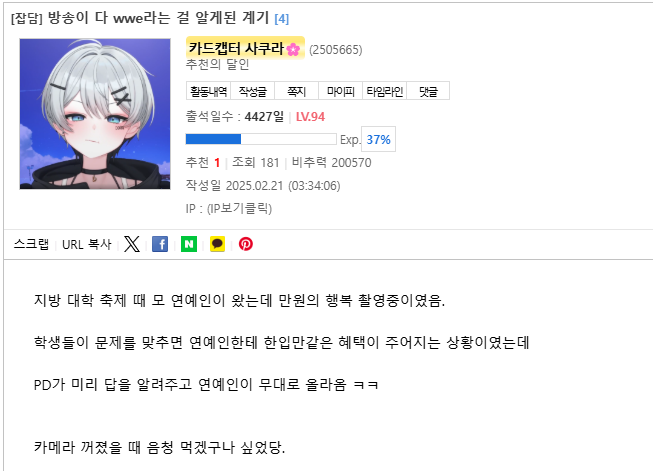Screen dimensions: 653x471
Task: Share the post on X (Twitter)
Action: [132, 244]
